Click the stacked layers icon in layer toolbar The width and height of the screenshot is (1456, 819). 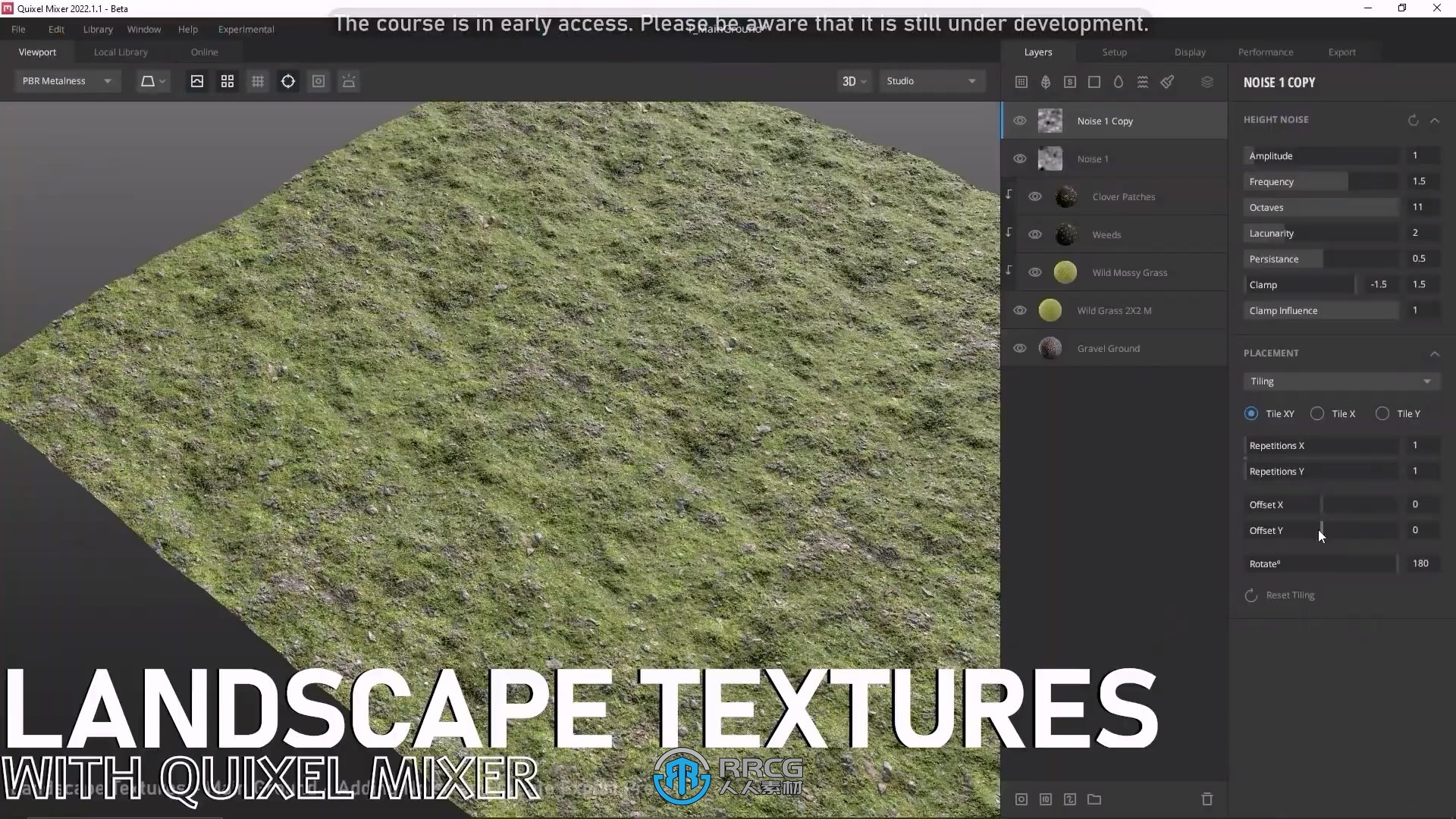[x=1207, y=82]
